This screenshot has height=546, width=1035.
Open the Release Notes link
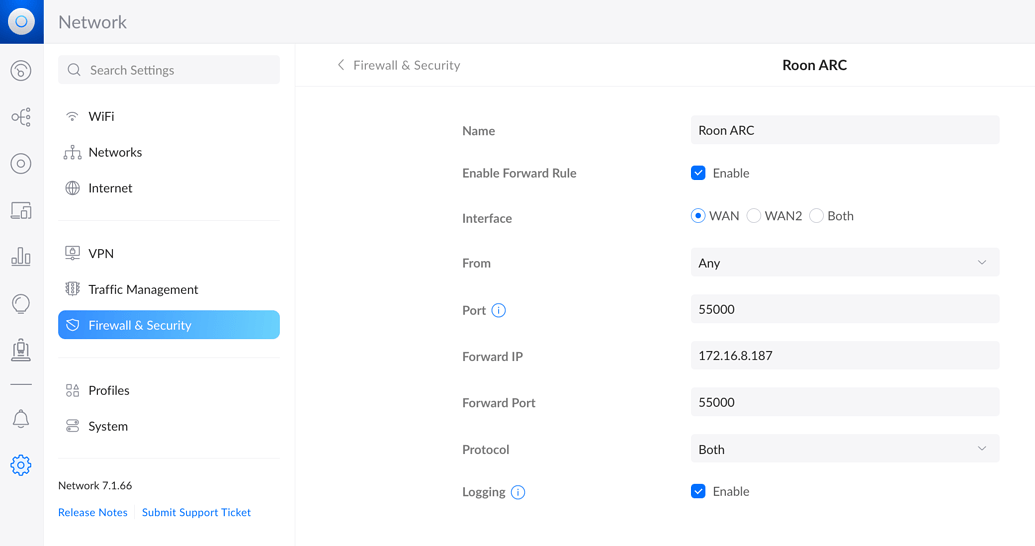point(92,512)
